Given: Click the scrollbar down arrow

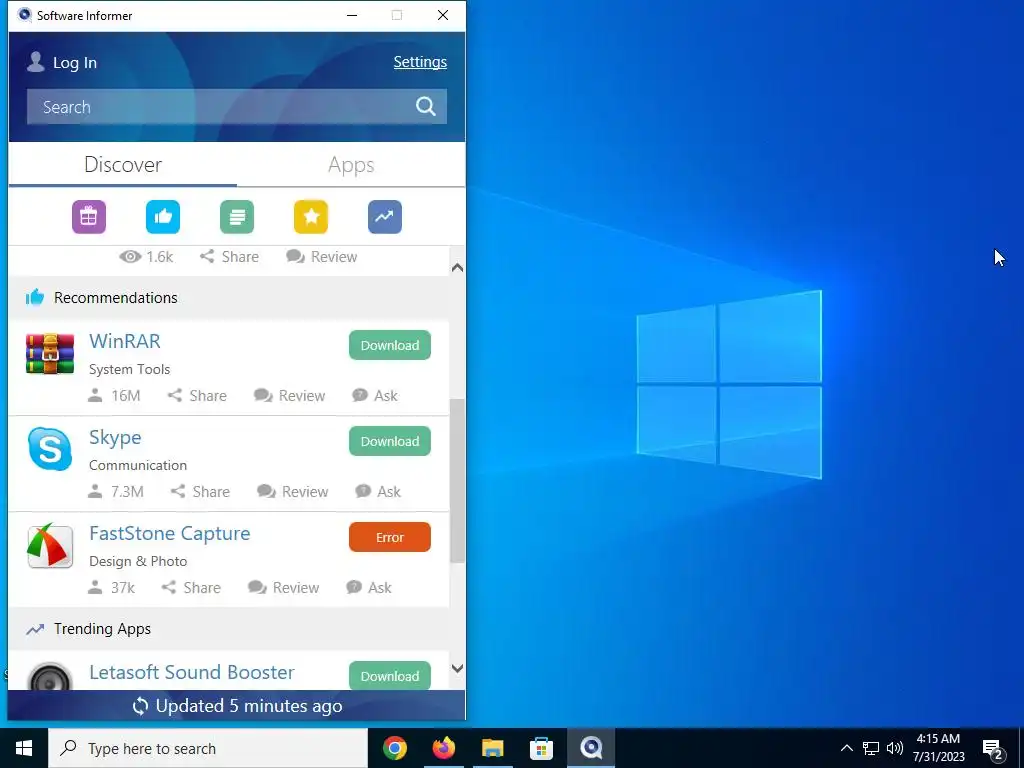Looking at the screenshot, I should tap(457, 669).
